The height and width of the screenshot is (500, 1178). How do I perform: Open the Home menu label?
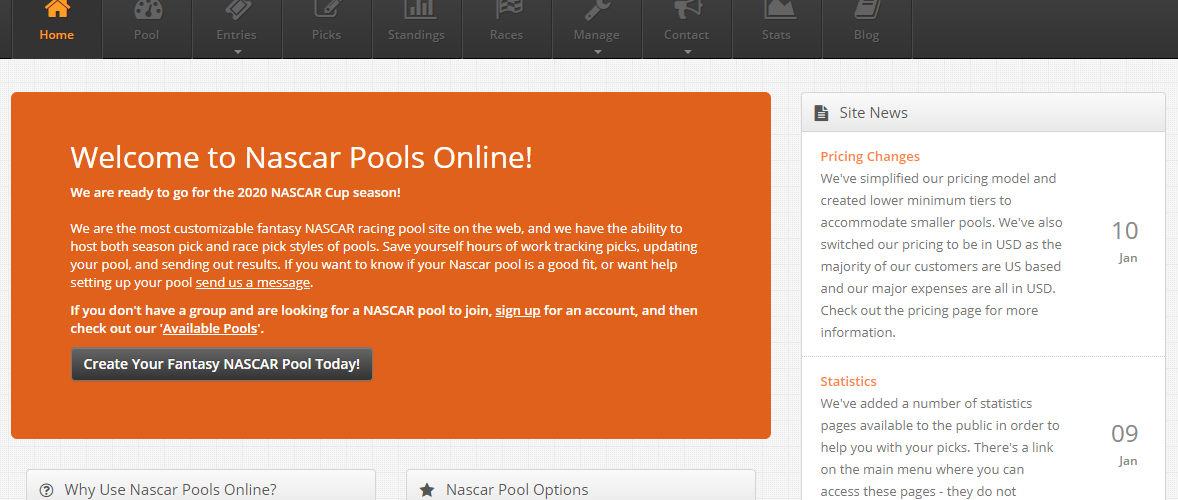(57, 35)
